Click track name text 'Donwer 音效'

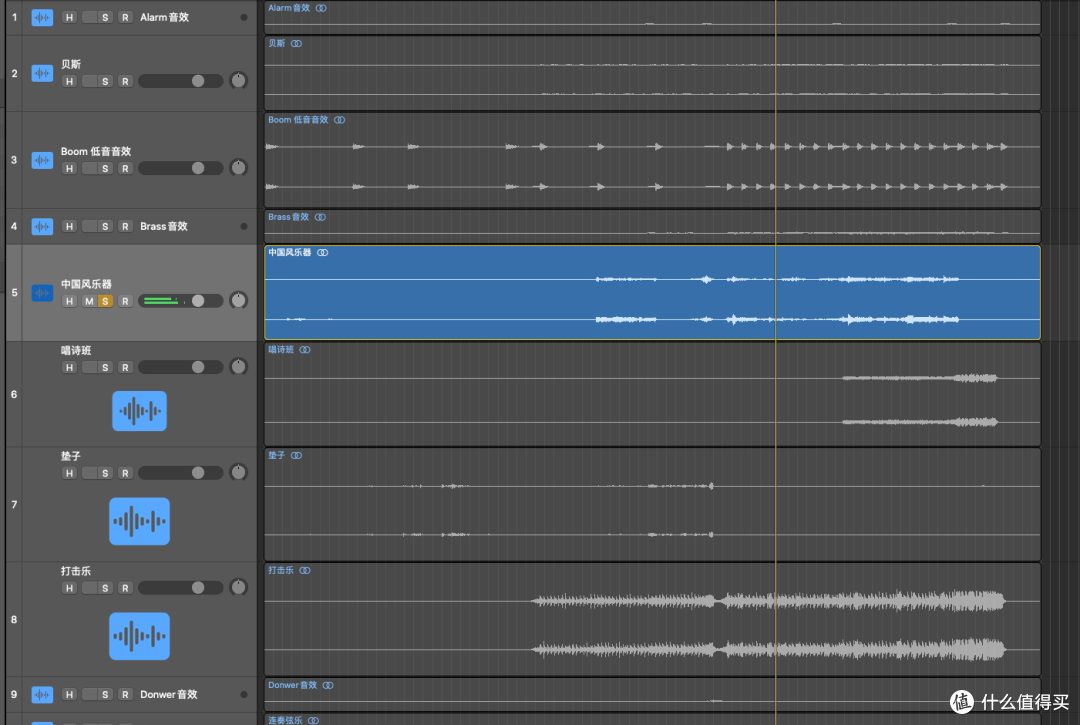click(x=169, y=694)
